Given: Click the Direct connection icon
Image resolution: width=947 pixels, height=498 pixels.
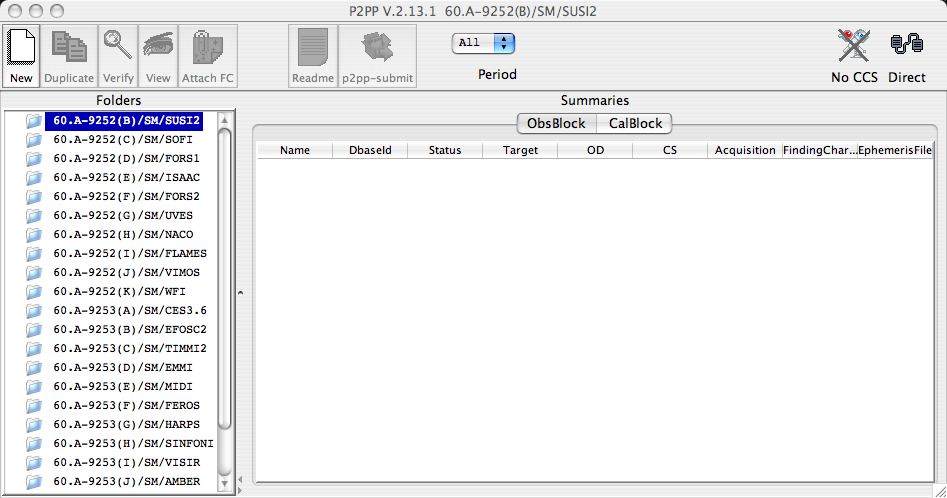Looking at the screenshot, I should [907, 45].
